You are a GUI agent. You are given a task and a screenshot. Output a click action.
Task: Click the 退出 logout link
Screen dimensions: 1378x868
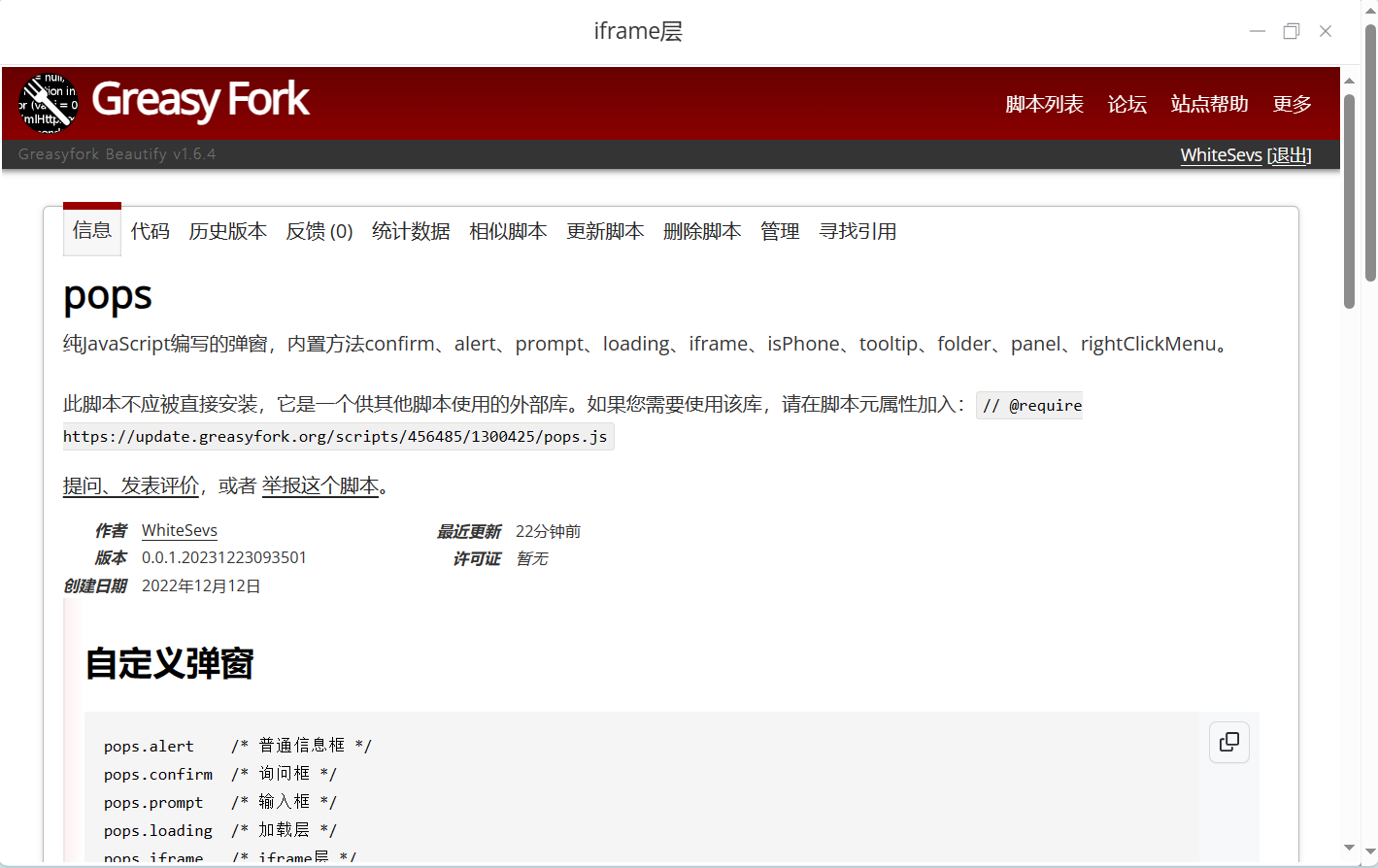1290,155
